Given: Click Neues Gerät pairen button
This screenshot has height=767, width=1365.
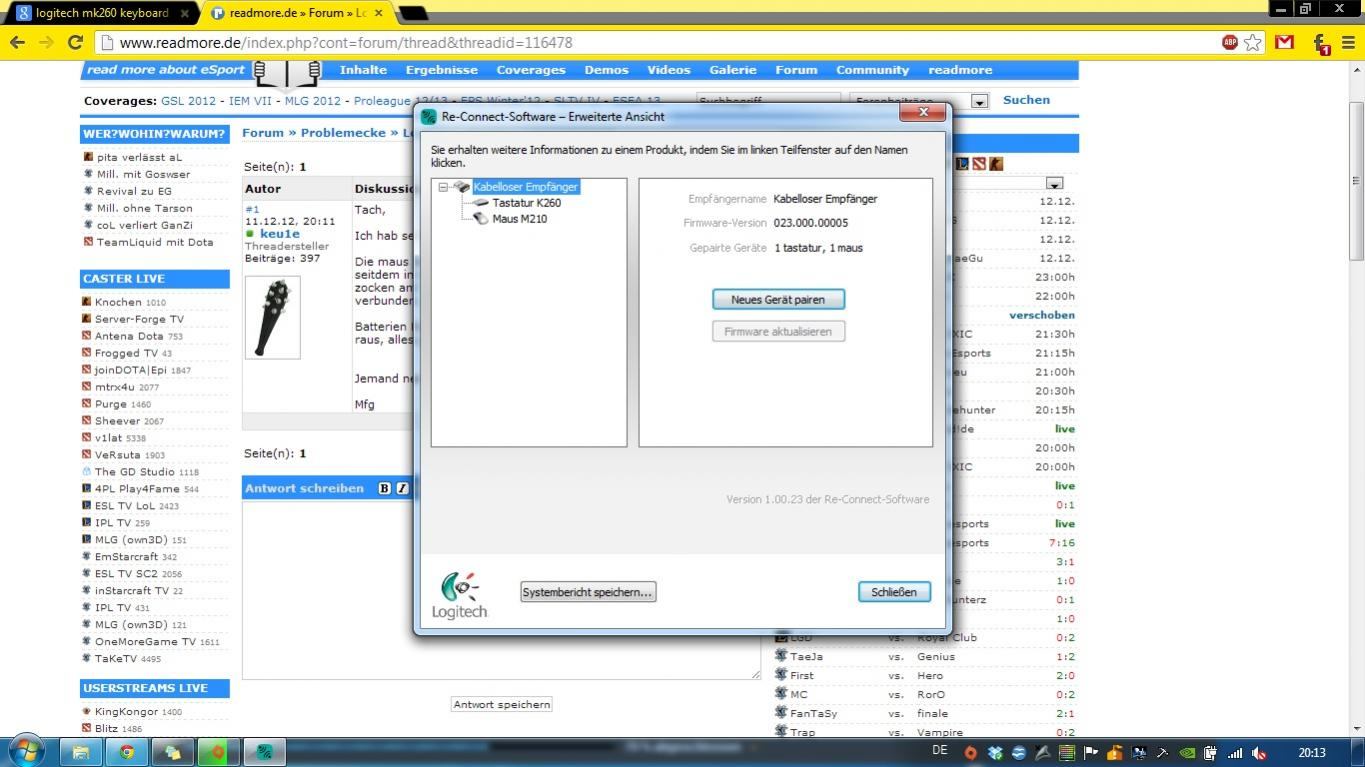Looking at the screenshot, I should (x=778, y=299).
